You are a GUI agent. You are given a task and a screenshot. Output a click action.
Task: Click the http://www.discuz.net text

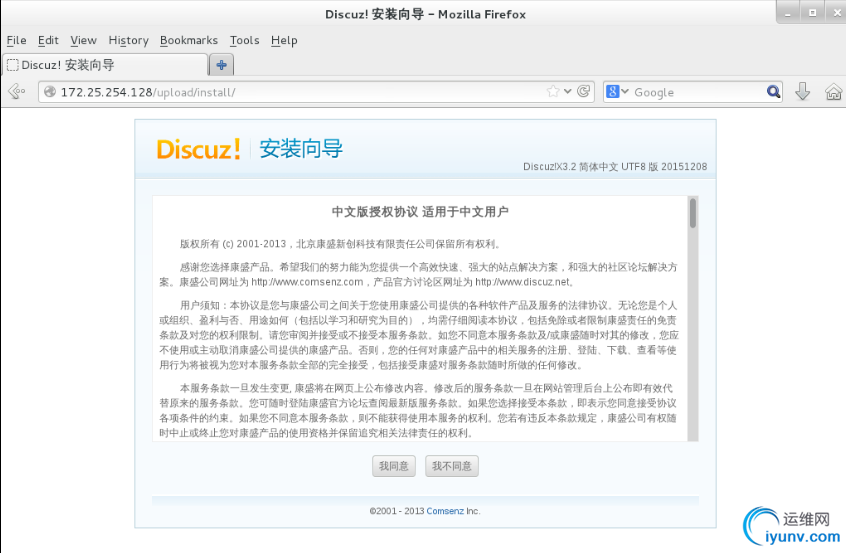pyautogui.click(x=522, y=282)
